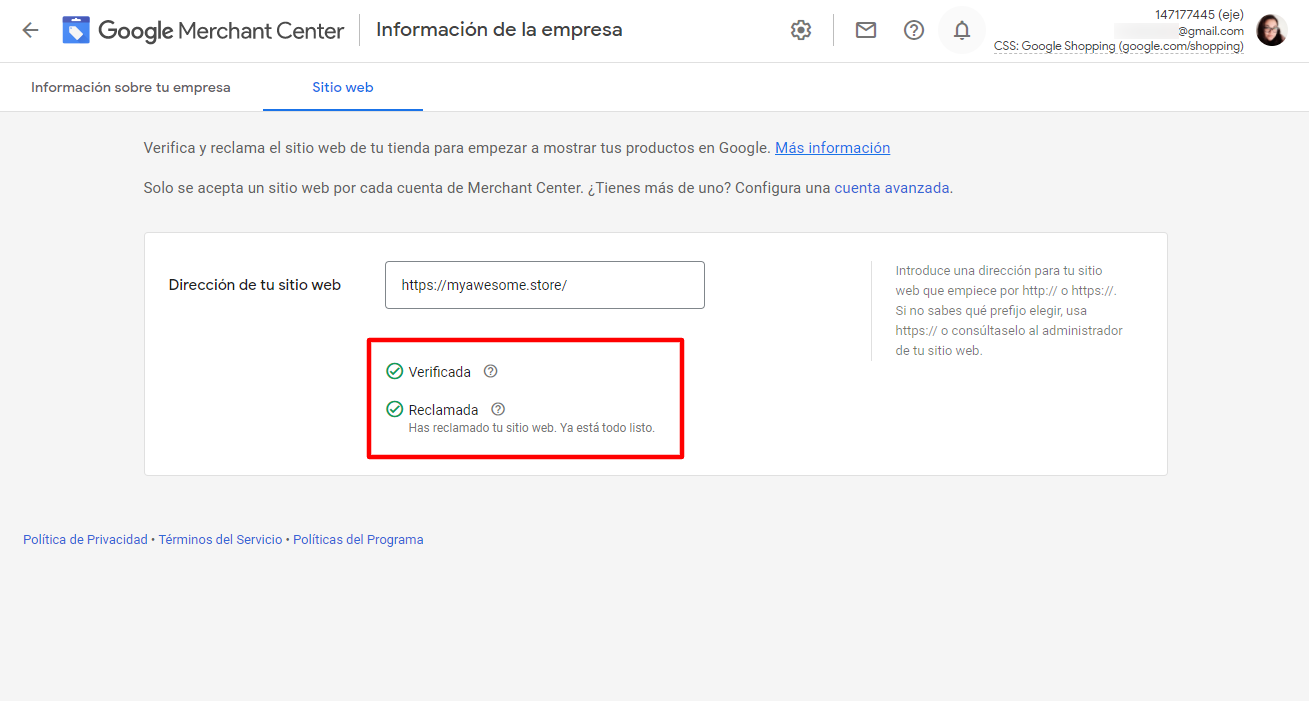
Task: Open the mail envelope icon
Action: tap(866, 30)
